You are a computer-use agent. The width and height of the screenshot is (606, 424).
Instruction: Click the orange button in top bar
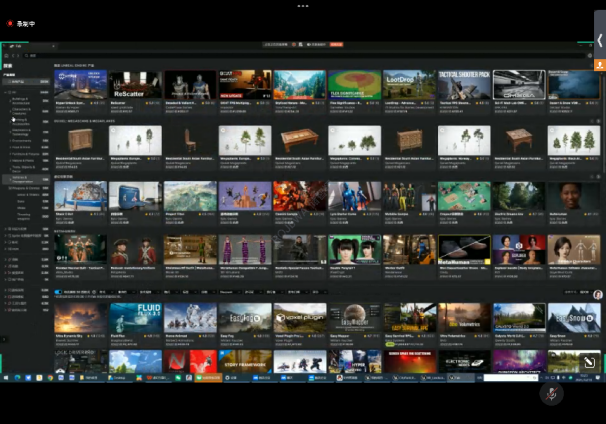[339, 44]
